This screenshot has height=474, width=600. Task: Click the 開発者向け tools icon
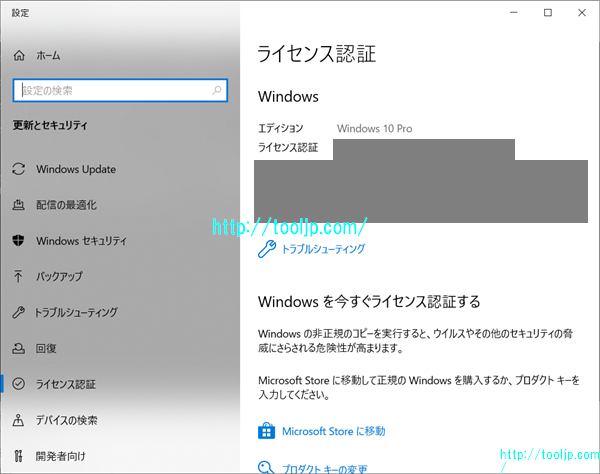18,456
